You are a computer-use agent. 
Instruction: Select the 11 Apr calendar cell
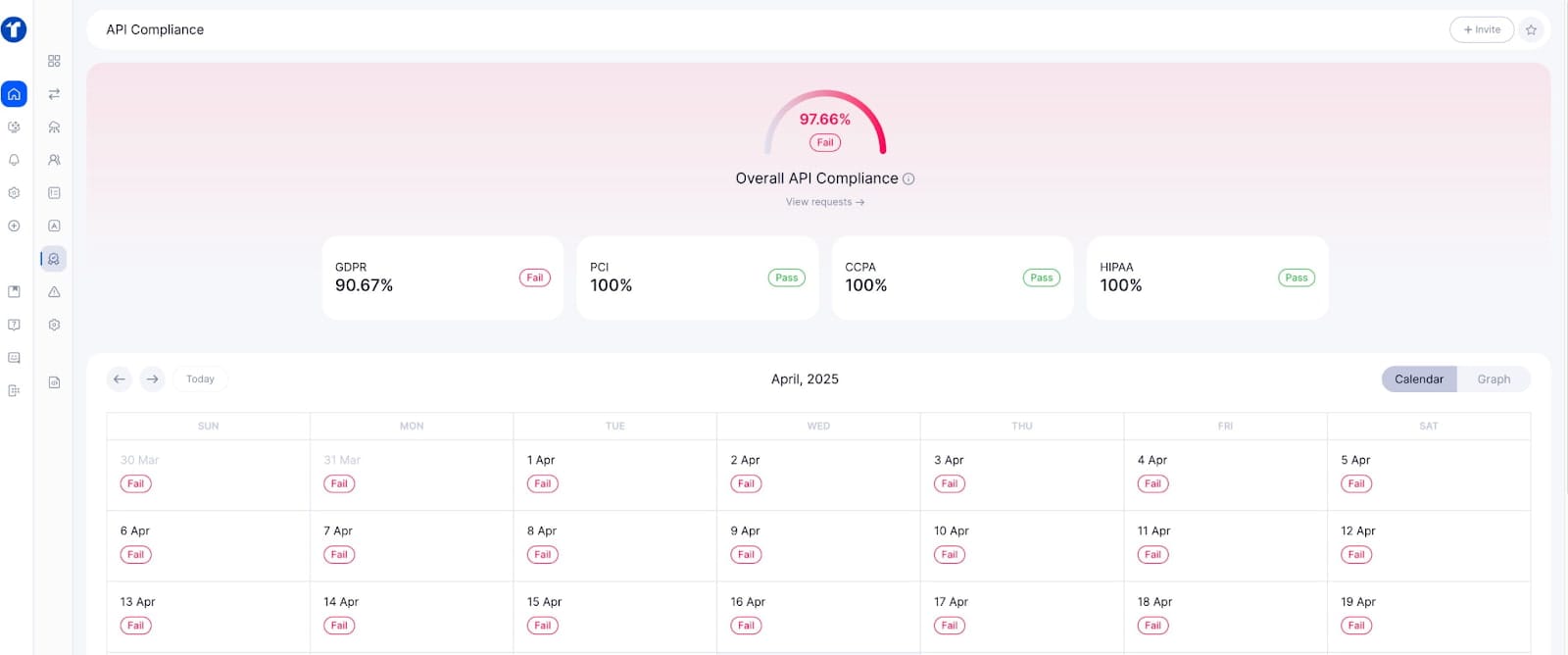(x=1225, y=546)
